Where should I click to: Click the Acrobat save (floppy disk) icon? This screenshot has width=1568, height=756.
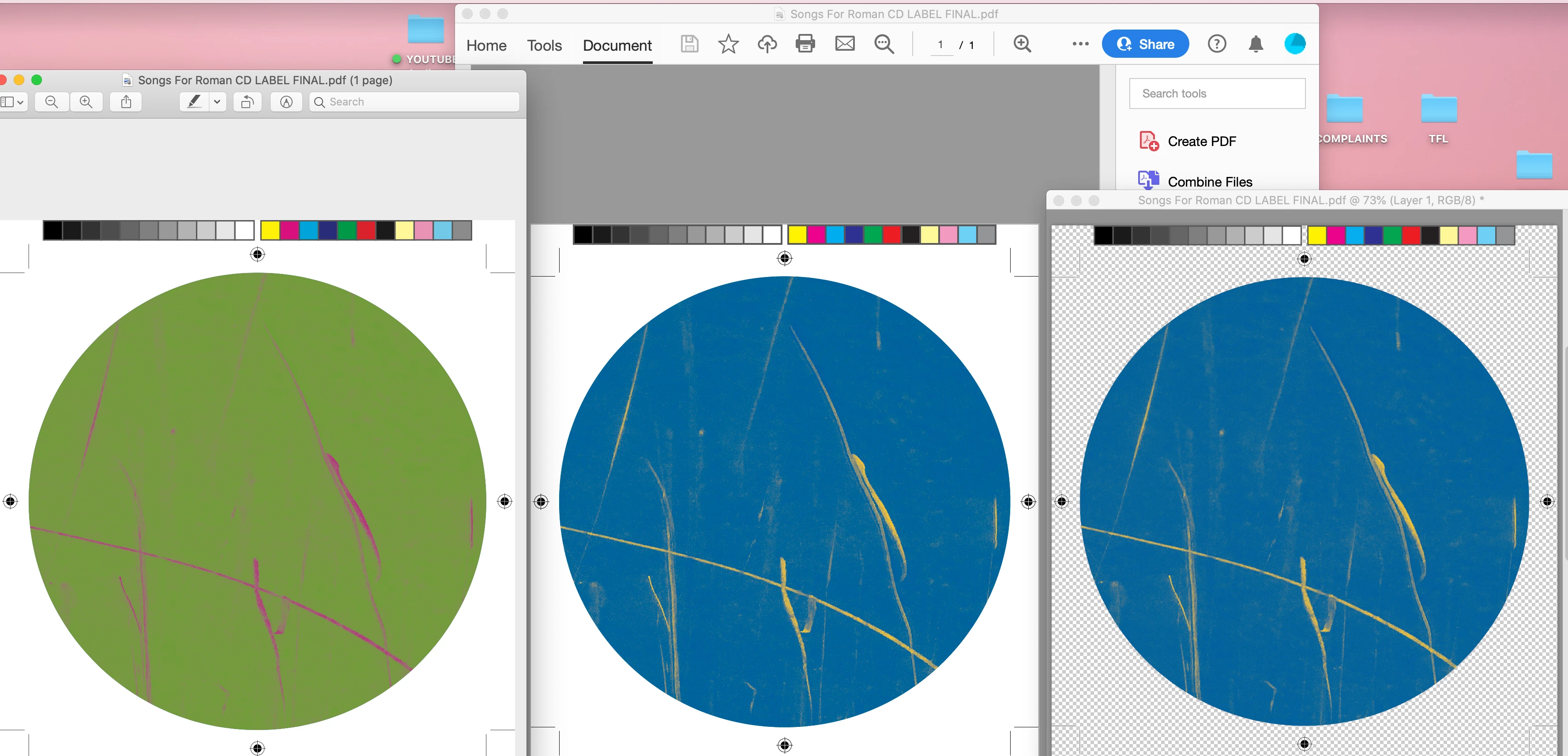[x=689, y=44]
